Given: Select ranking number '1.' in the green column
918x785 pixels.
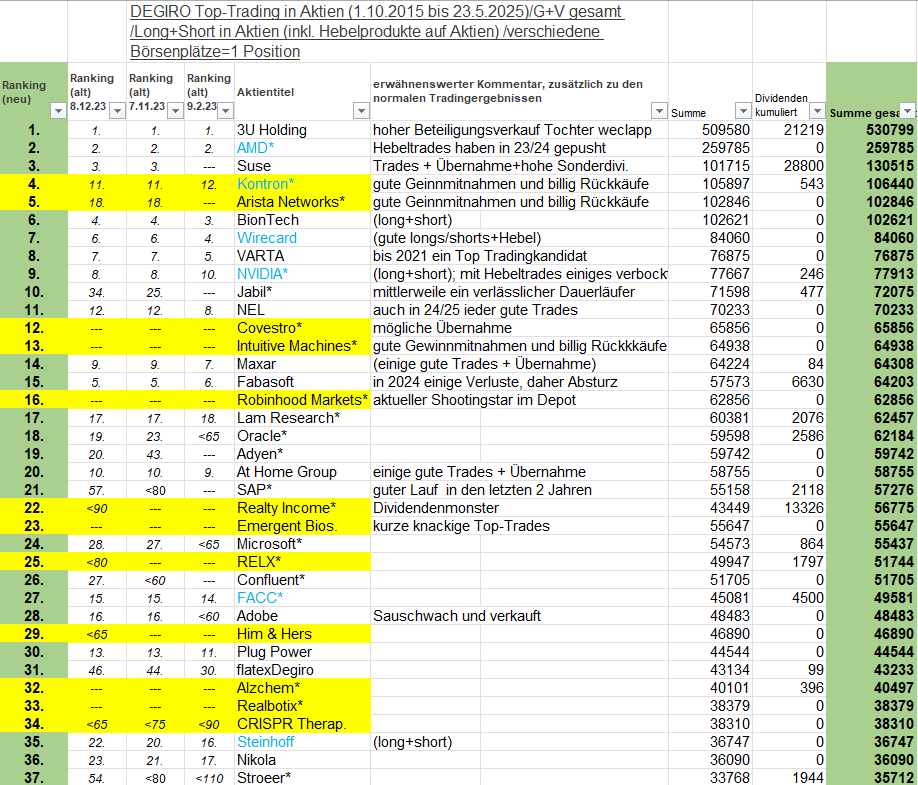Looking at the screenshot, I should click(x=34, y=130).
